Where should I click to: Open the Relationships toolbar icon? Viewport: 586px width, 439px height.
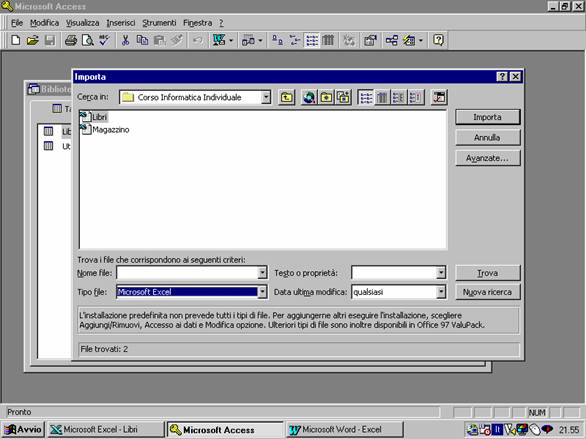coord(392,40)
